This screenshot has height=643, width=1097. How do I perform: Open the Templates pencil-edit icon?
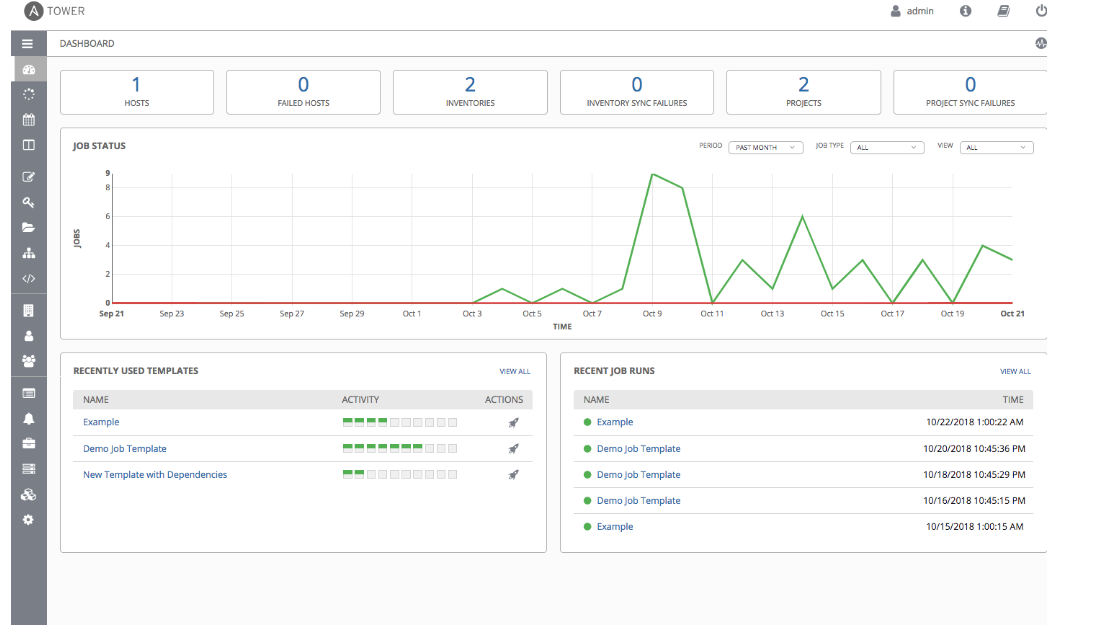[x=29, y=177]
